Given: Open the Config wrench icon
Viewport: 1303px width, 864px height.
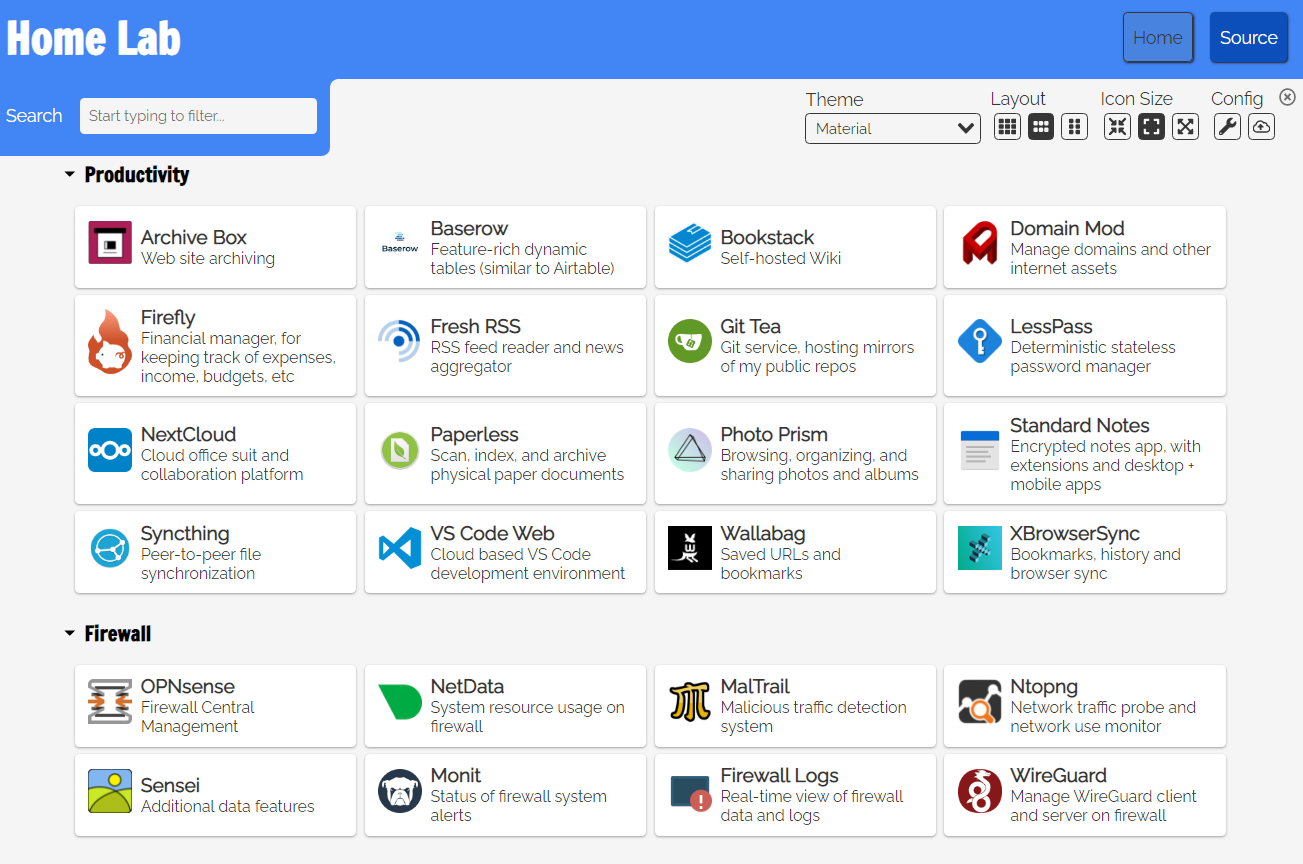Looking at the screenshot, I should 1227,126.
